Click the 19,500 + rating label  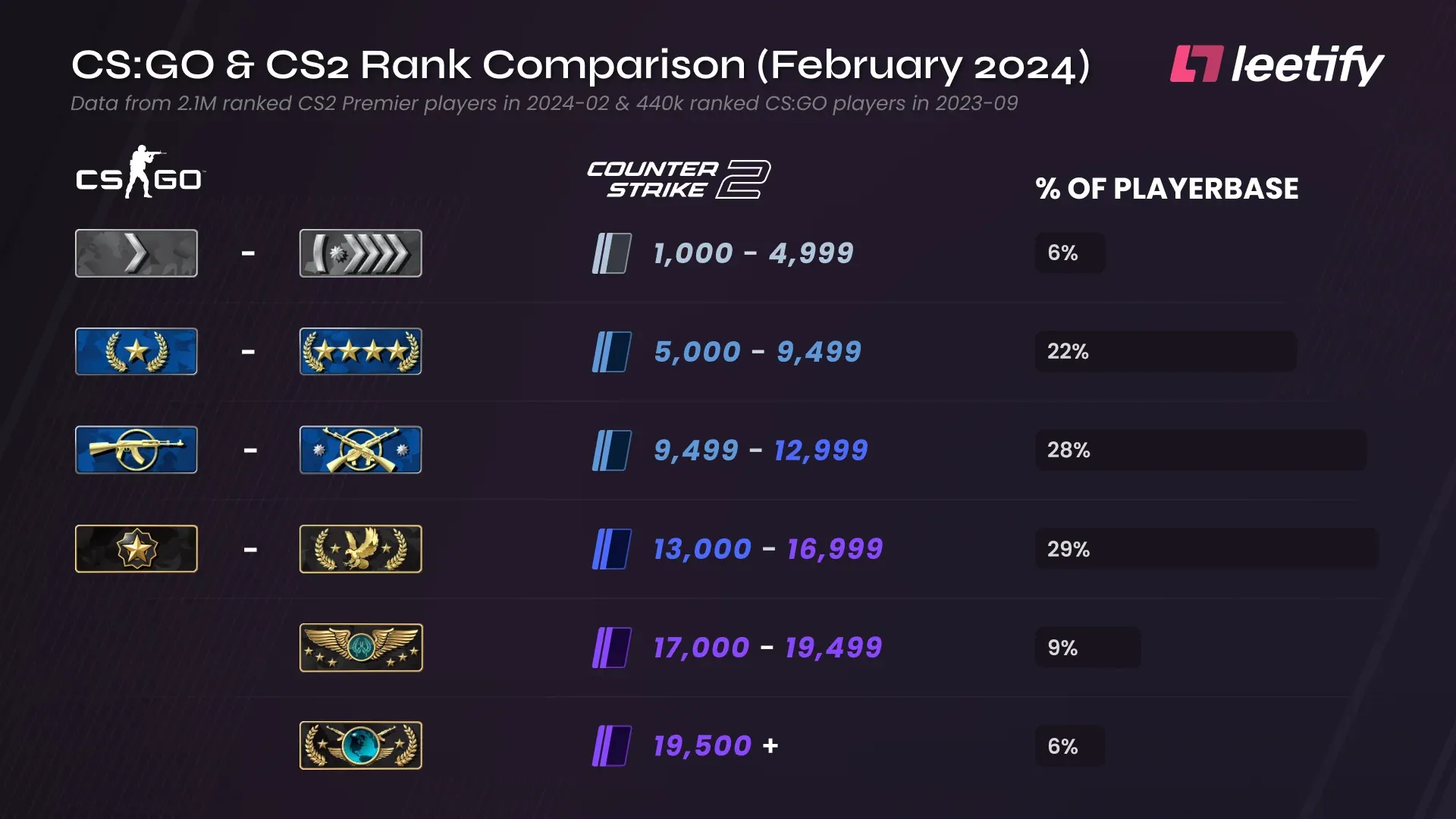(716, 746)
